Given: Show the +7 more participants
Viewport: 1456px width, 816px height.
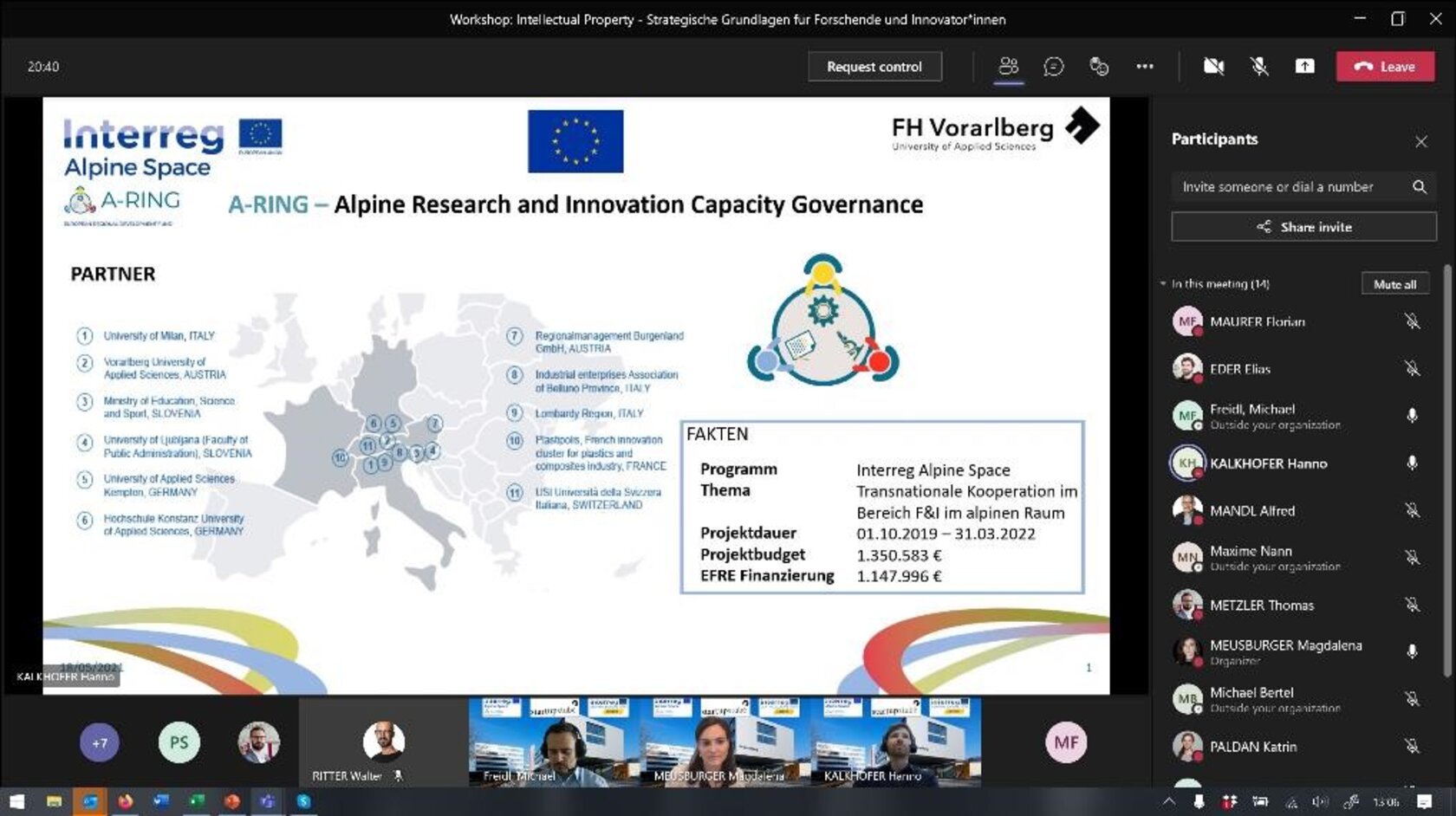Looking at the screenshot, I should pos(100,742).
